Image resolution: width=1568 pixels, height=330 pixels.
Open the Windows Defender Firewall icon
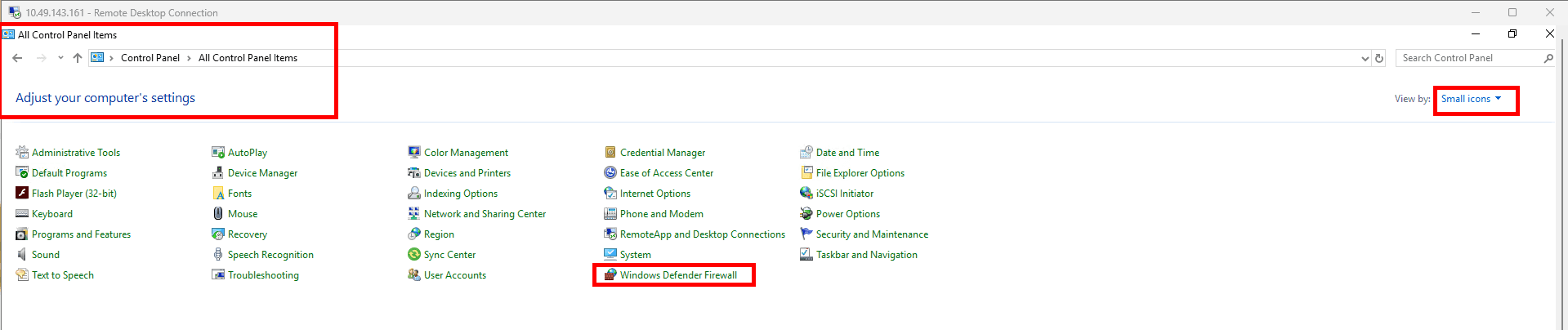610,275
